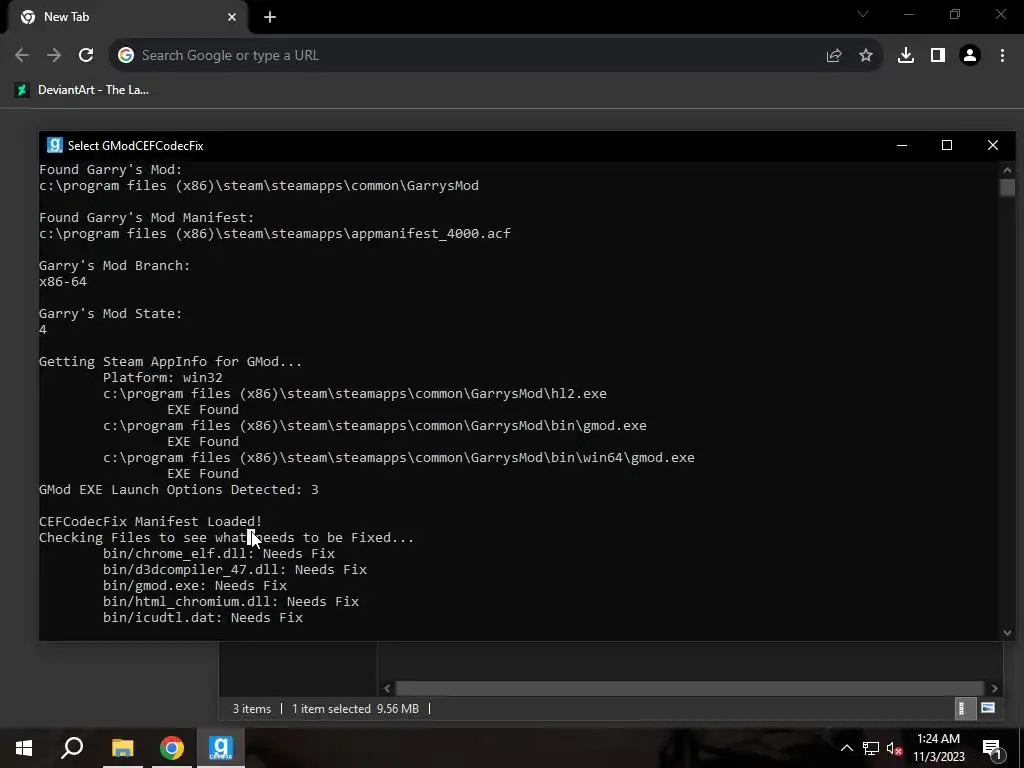Close the New Tab tab
Screen dimensions: 1024x768
pos(232,17)
